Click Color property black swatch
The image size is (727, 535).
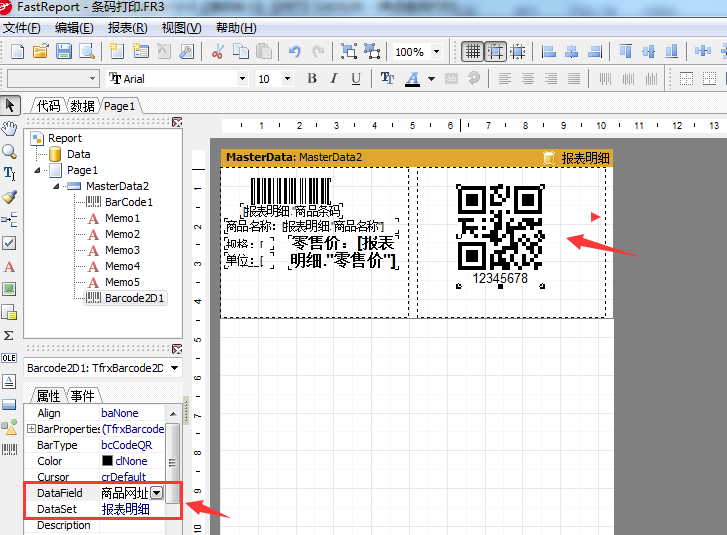(107, 461)
